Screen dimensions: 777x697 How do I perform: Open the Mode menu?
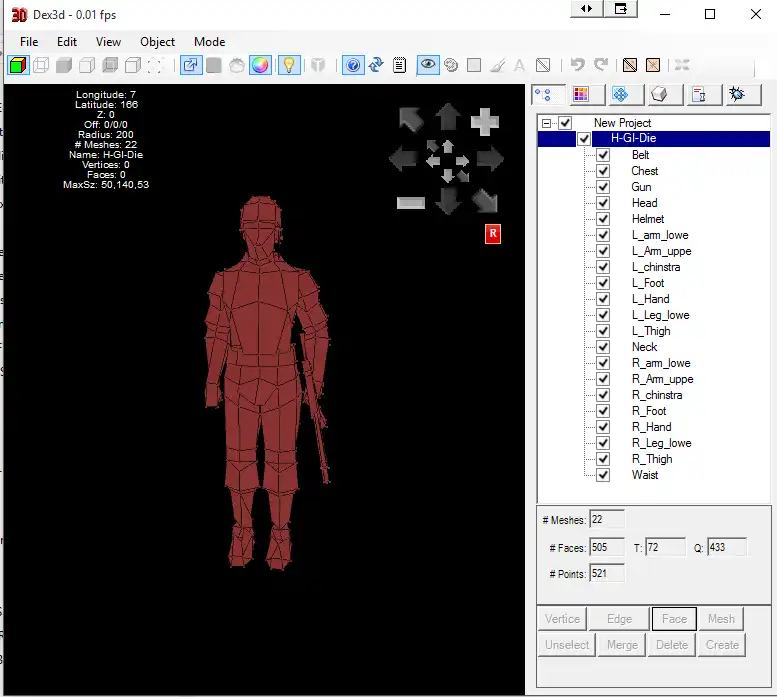[x=210, y=42]
